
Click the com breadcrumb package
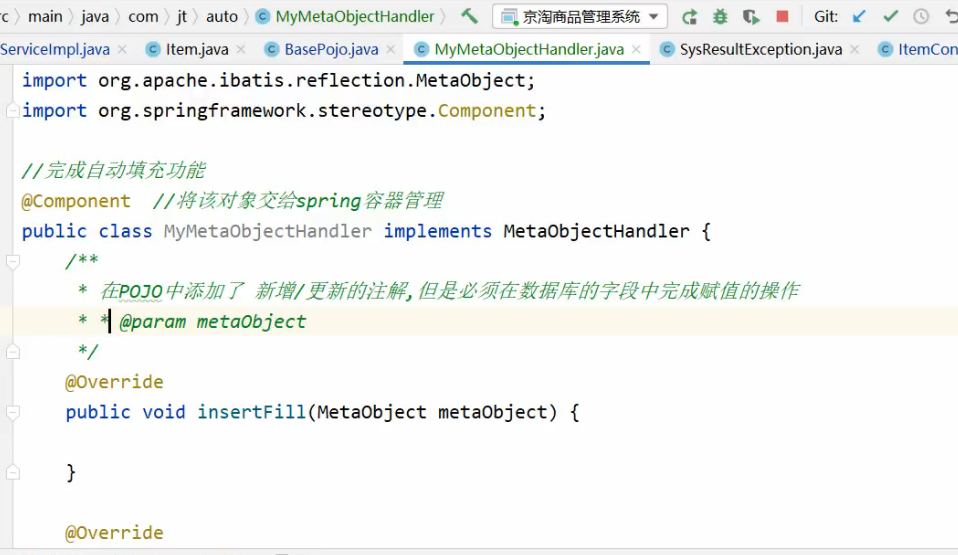(143, 17)
